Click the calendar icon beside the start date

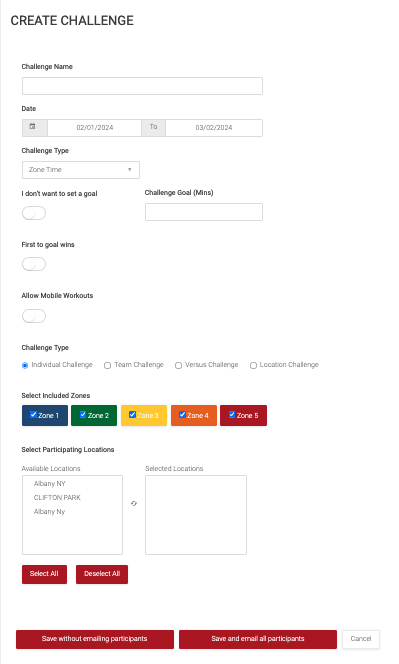point(33,127)
